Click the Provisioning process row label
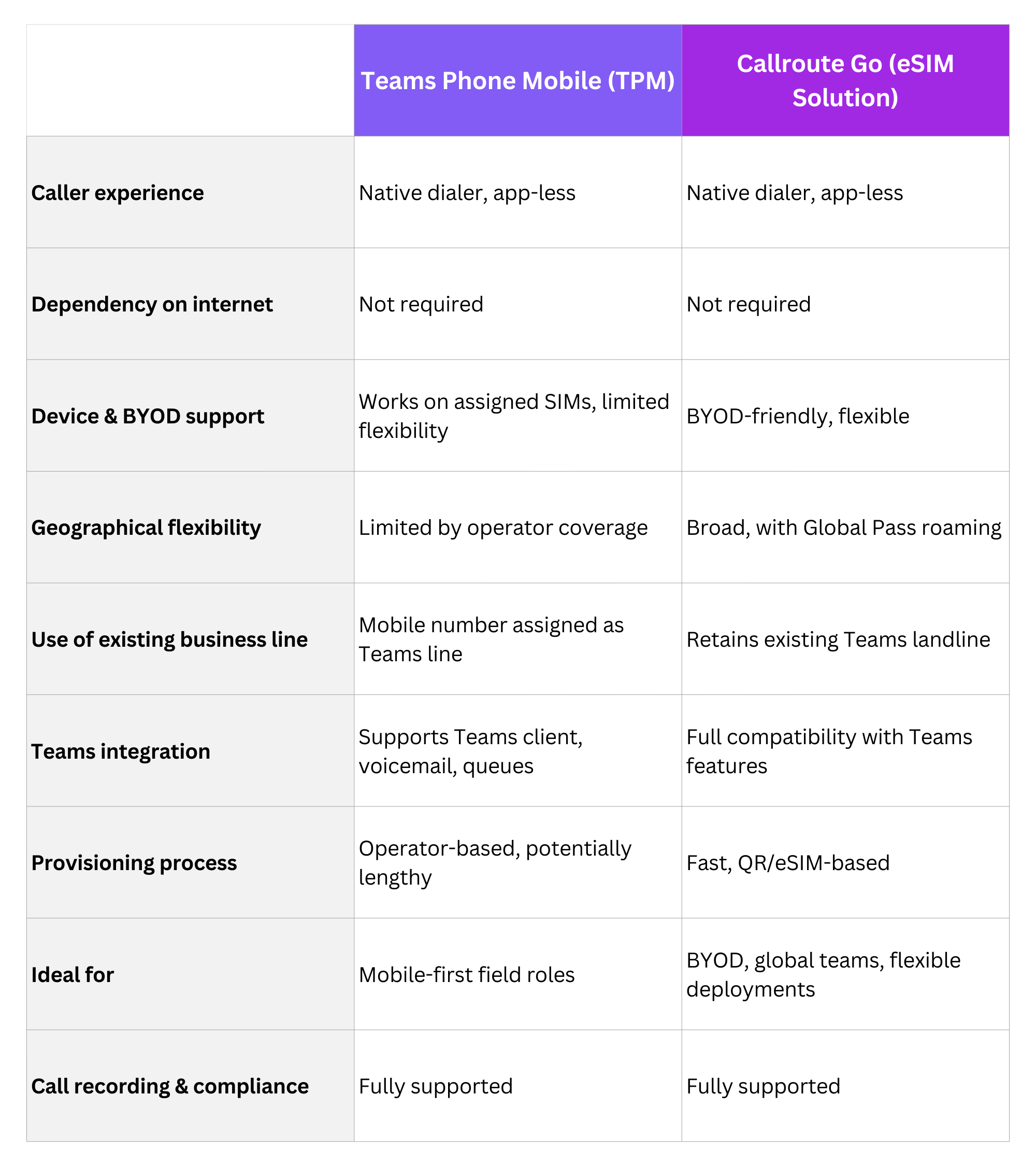1036x1166 pixels. point(134,863)
